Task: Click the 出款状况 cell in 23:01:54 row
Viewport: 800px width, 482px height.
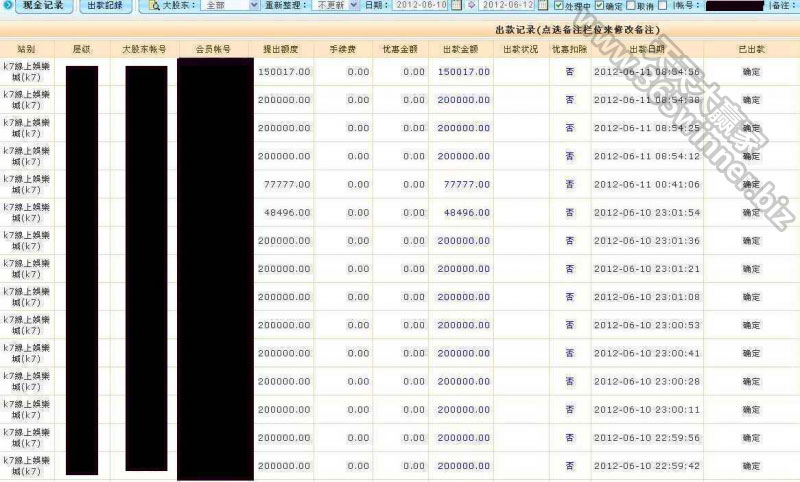Action: click(x=521, y=213)
